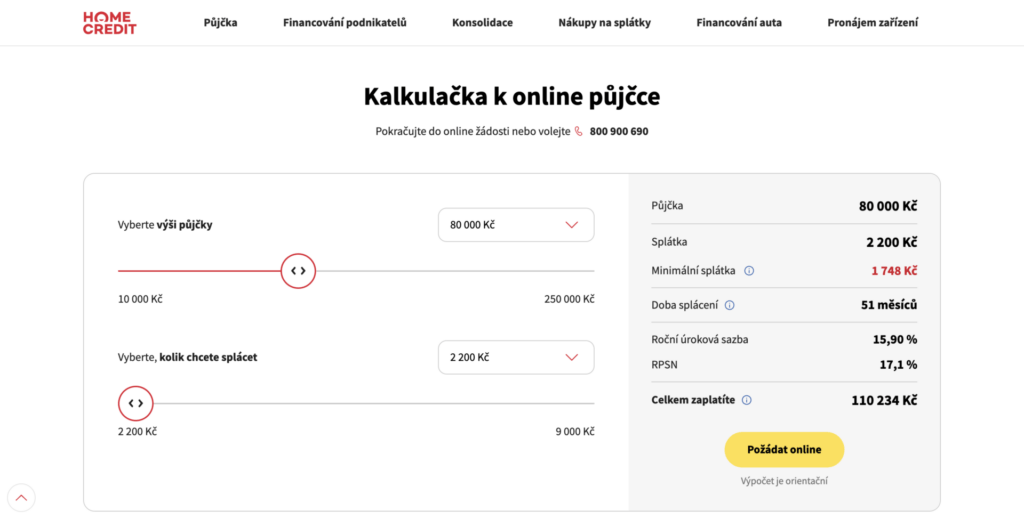Image resolution: width=1024 pixels, height=519 pixels.
Task: Click the Home Credit logo
Action: tap(110, 23)
